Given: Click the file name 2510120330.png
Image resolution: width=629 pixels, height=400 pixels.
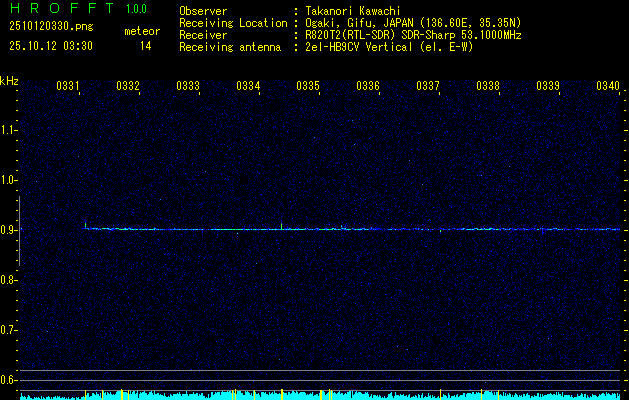Looking at the screenshot, I should coord(51,26).
